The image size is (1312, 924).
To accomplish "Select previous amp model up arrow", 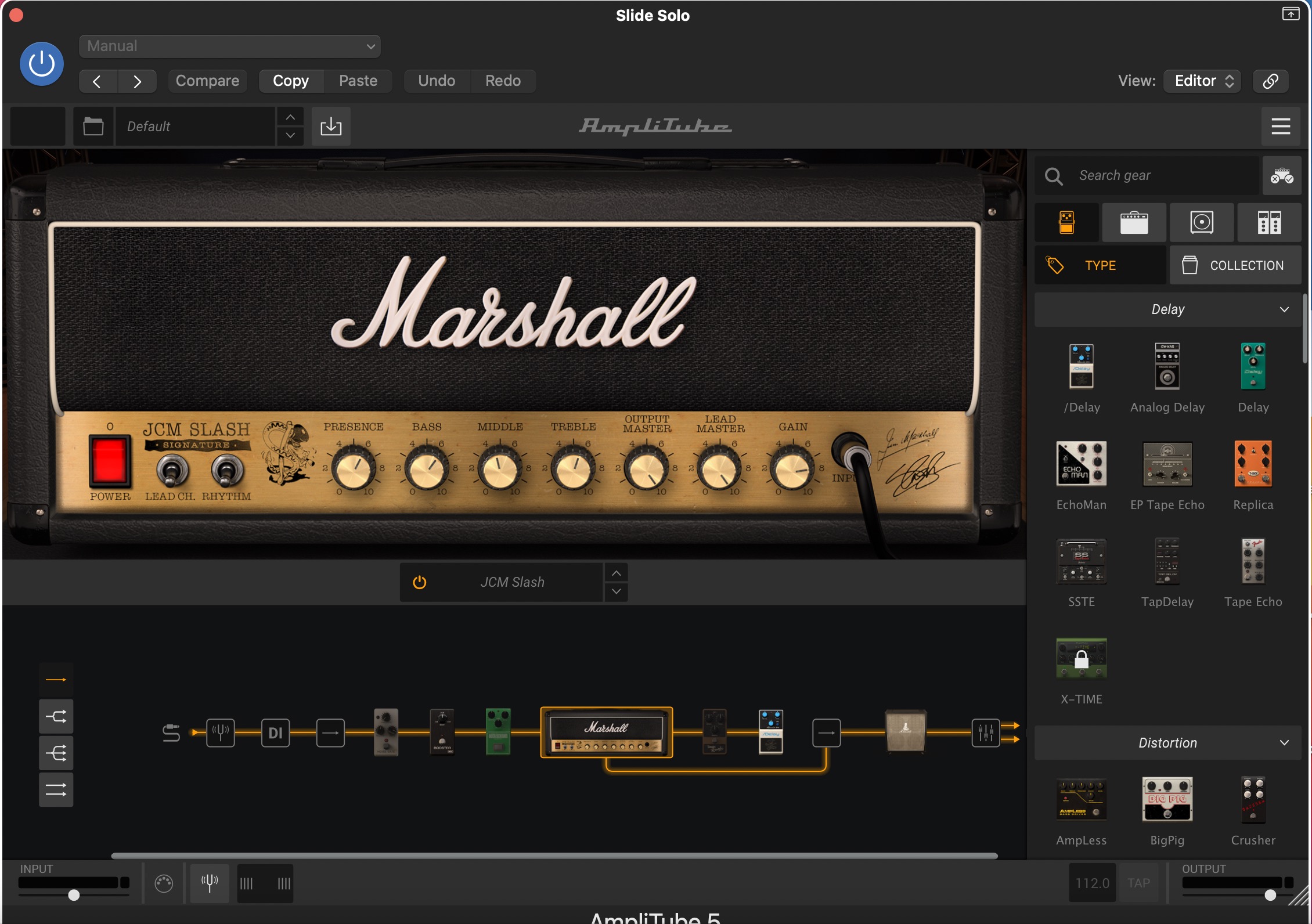I will (x=616, y=573).
